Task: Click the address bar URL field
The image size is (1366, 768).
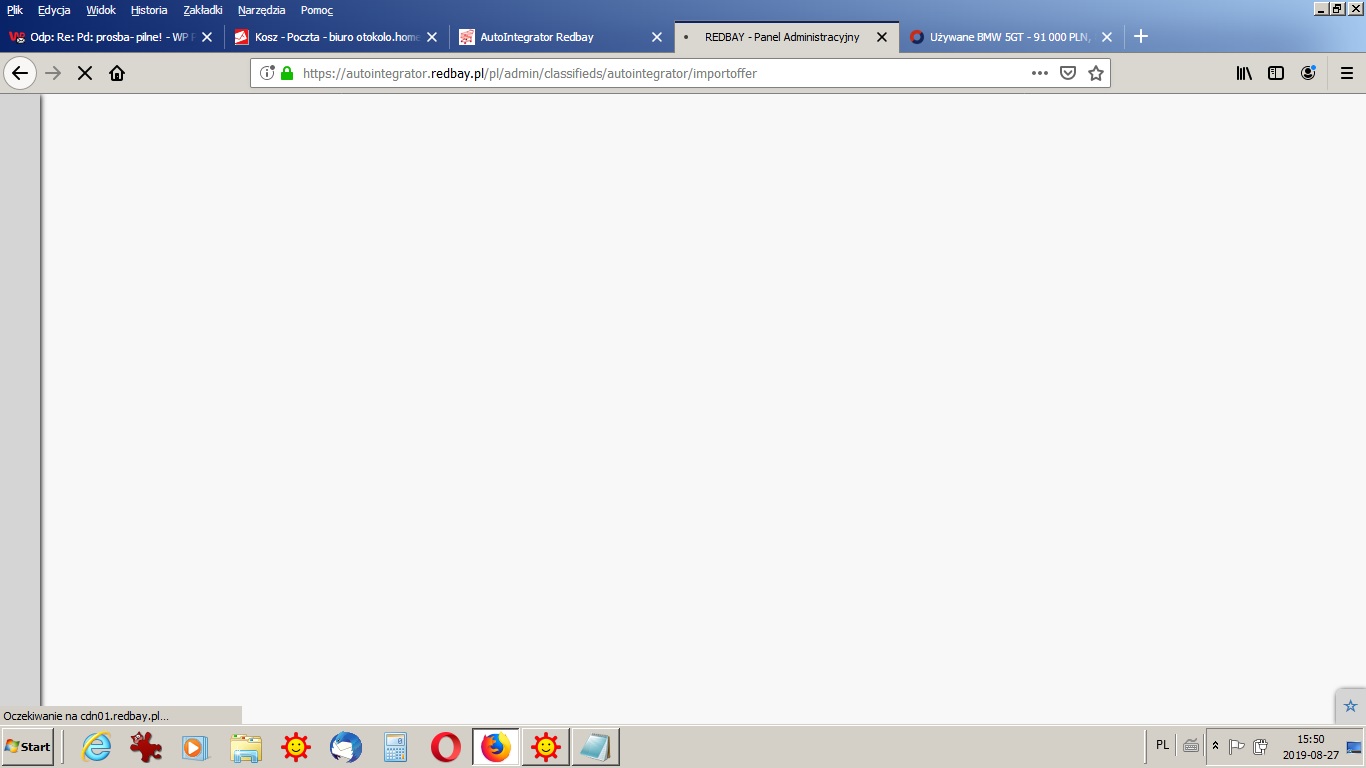Action: pyautogui.click(x=650, y=73)
